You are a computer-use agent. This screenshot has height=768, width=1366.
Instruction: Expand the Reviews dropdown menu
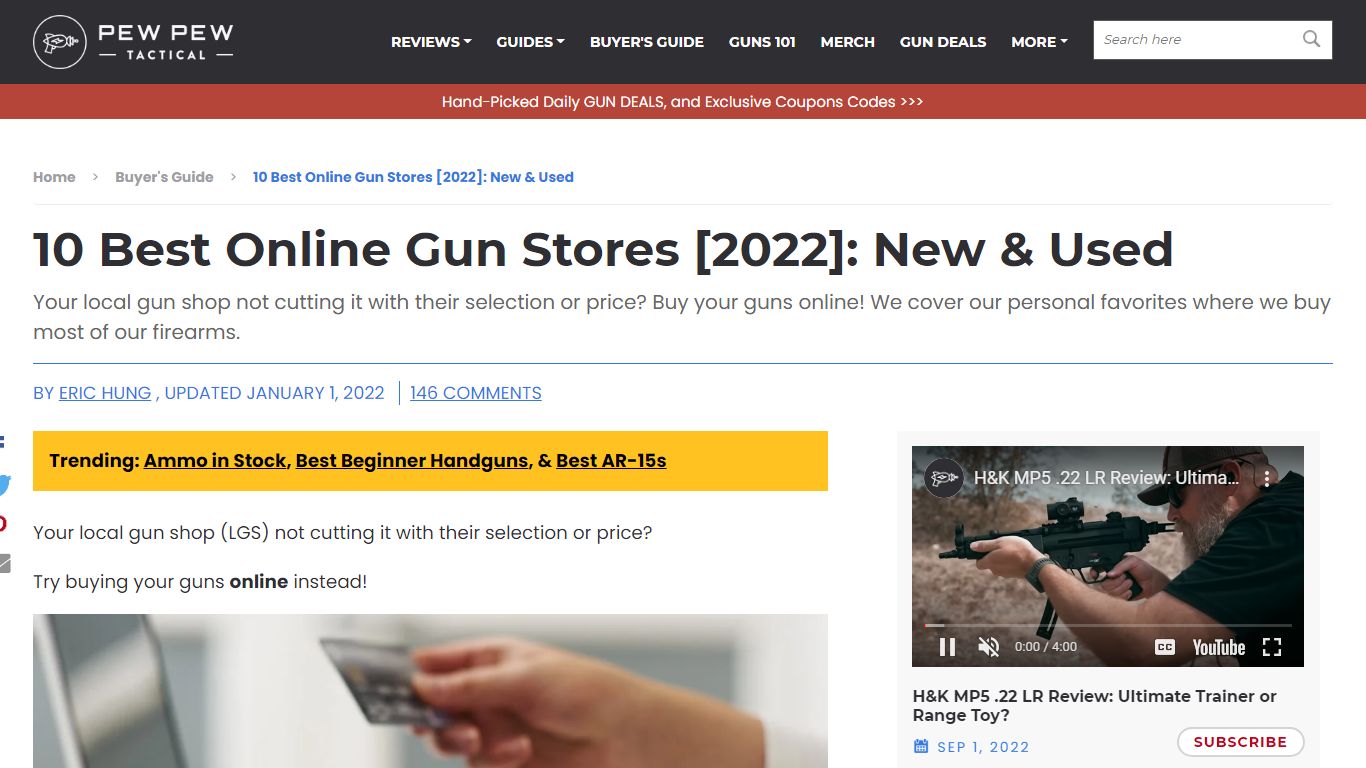click(x=431, y=42)
